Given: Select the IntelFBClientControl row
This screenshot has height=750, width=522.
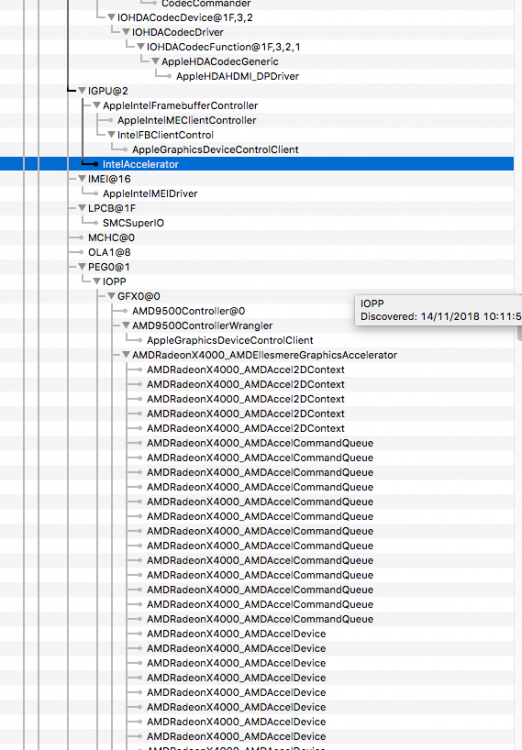Looking at the screenshot, I should 165,135.
